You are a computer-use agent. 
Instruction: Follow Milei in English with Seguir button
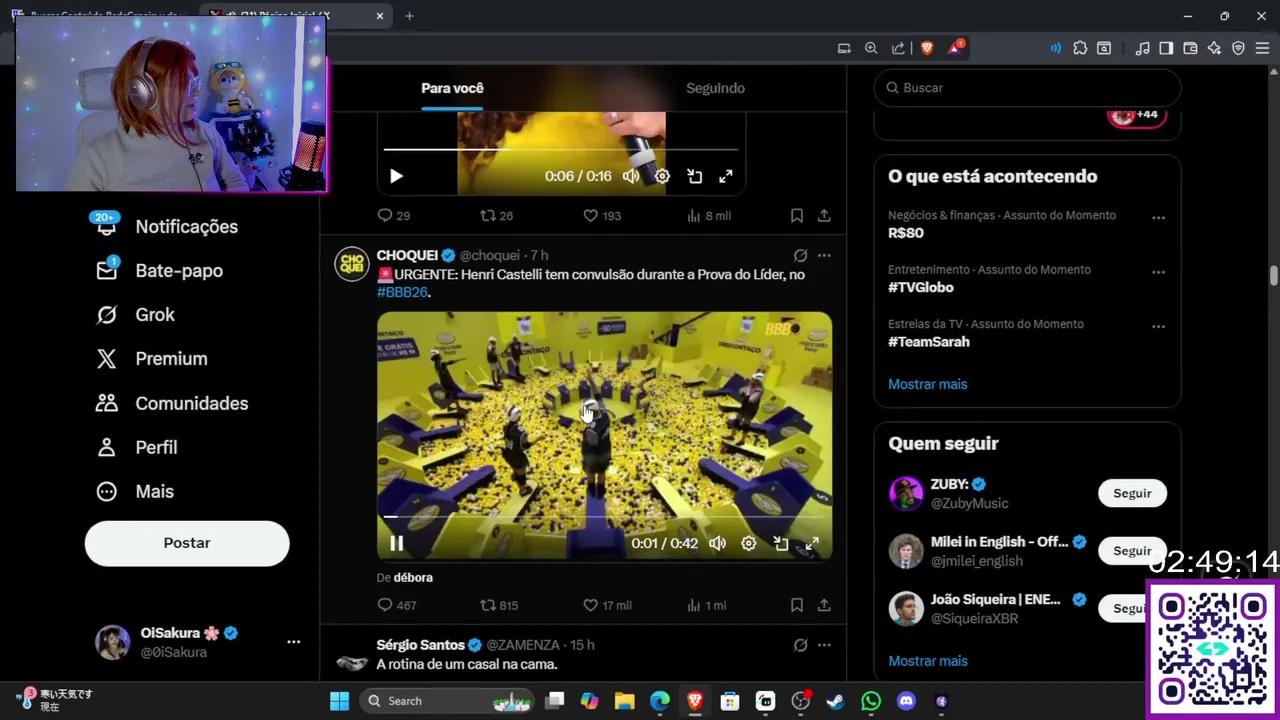(x=1132, y=551)
